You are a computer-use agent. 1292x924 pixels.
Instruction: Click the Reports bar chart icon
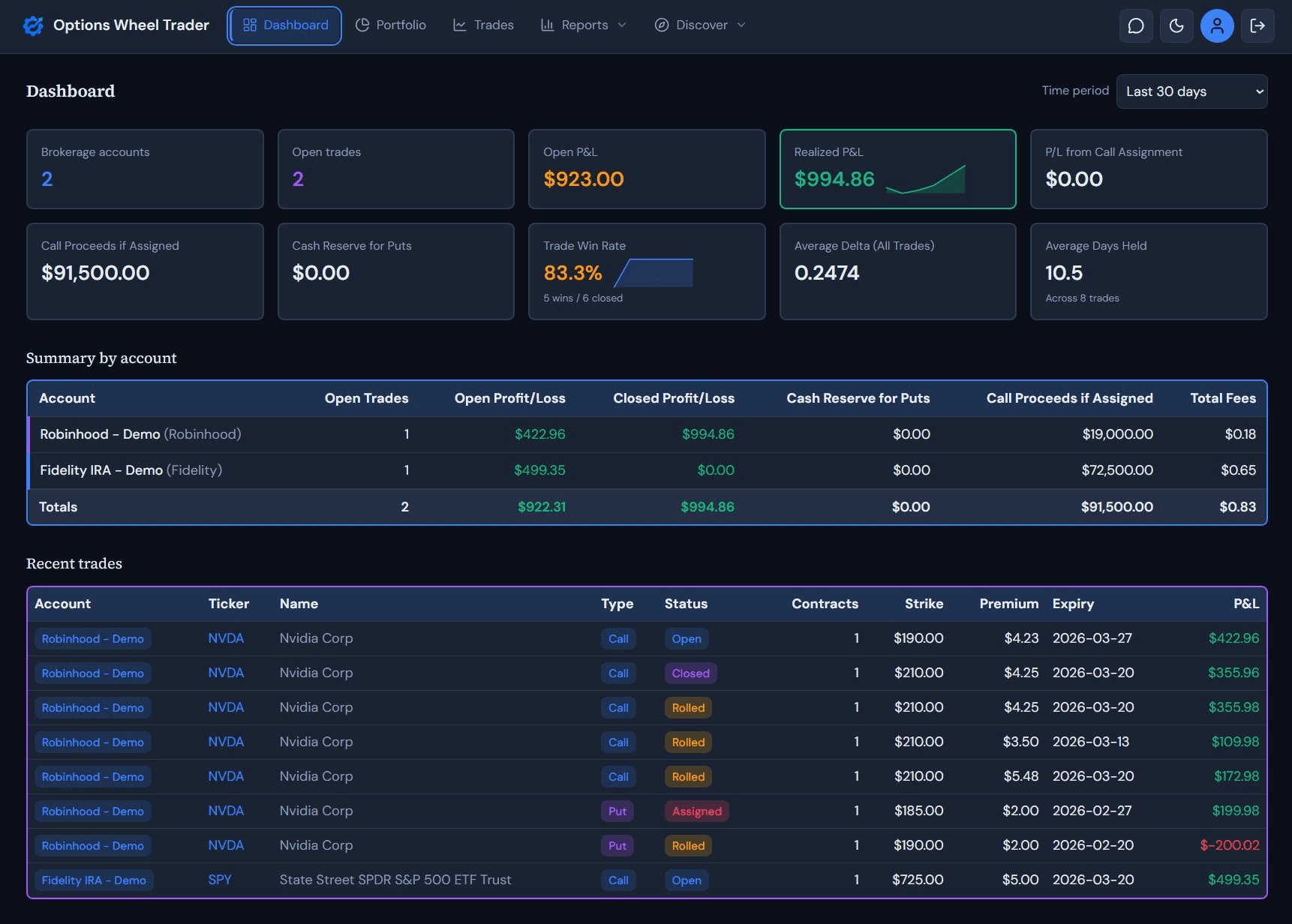pos(547,25)
